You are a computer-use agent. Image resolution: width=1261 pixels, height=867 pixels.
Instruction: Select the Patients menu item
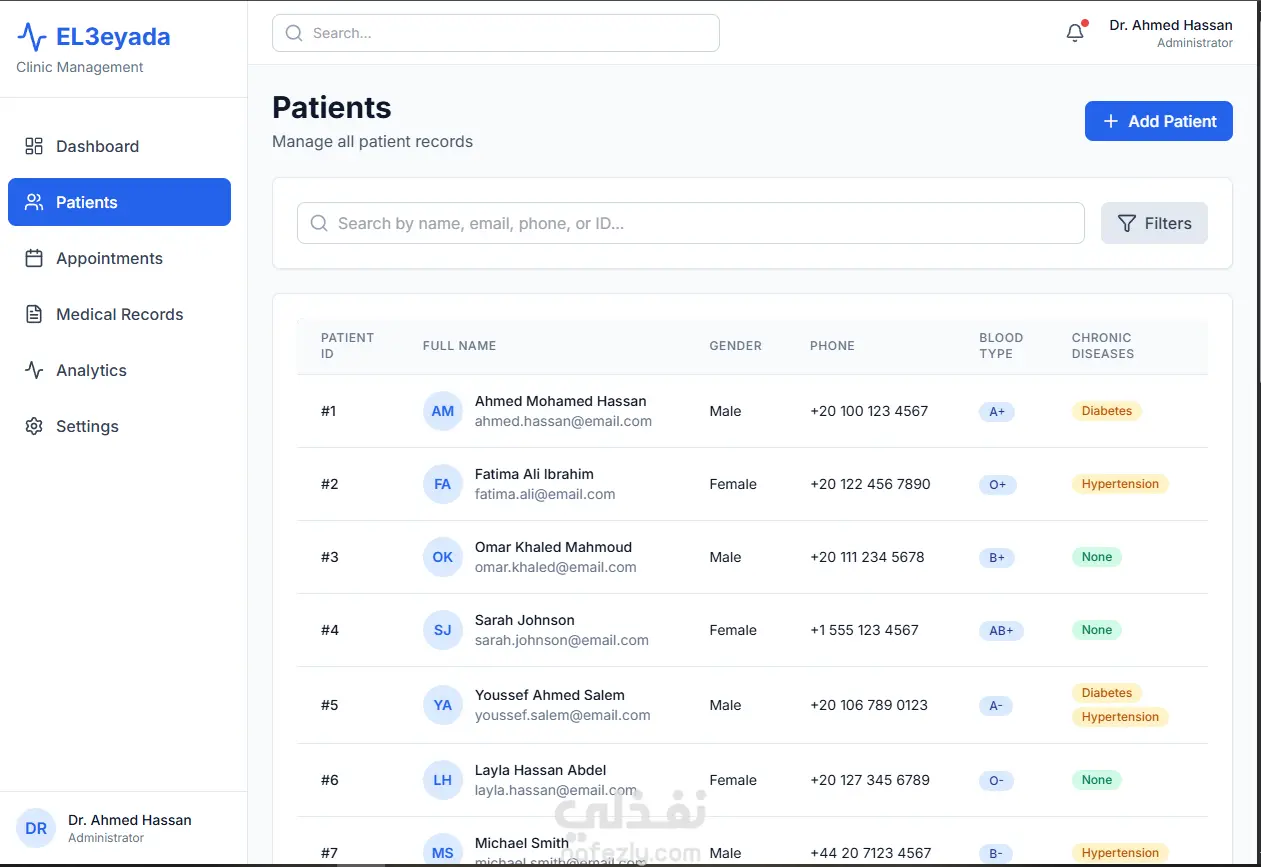click(x=119, y=202)
